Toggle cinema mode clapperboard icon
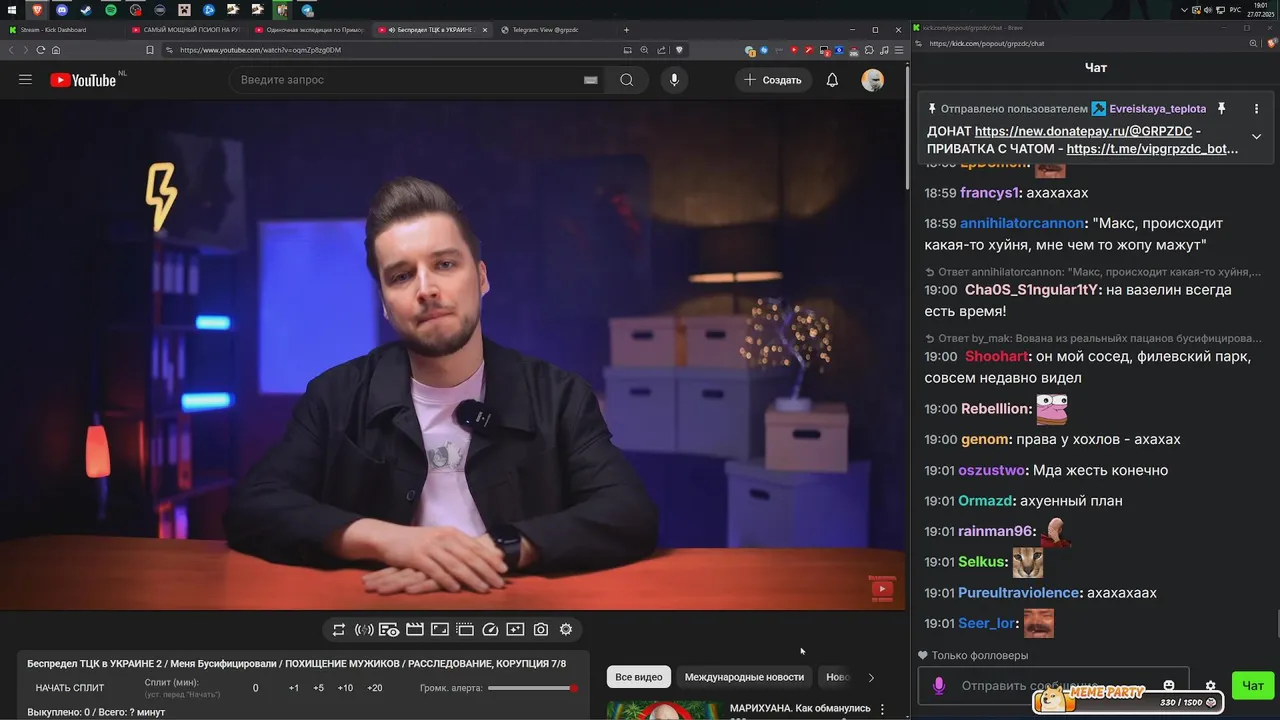This screenshot has width=1280, height=720. pyautogui.click(x=415, y=629)
